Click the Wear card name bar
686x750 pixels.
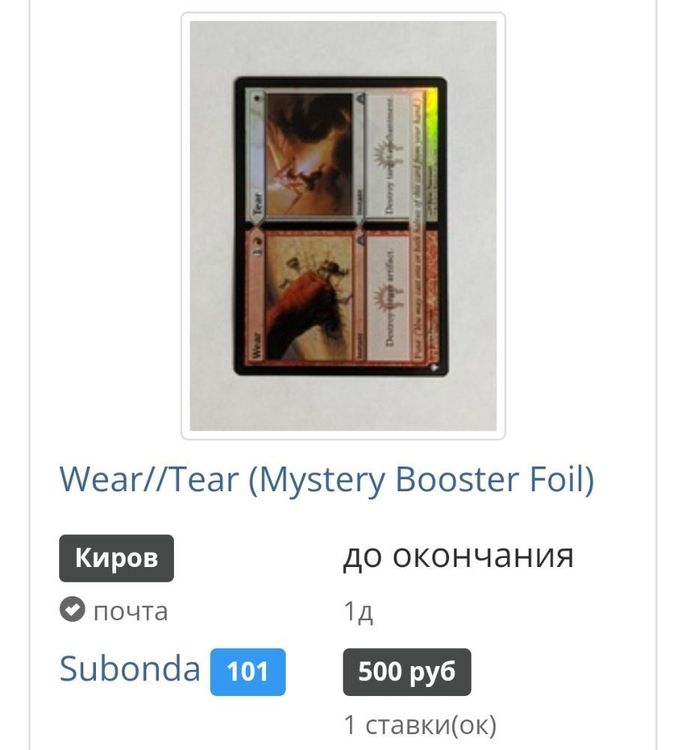256,297
